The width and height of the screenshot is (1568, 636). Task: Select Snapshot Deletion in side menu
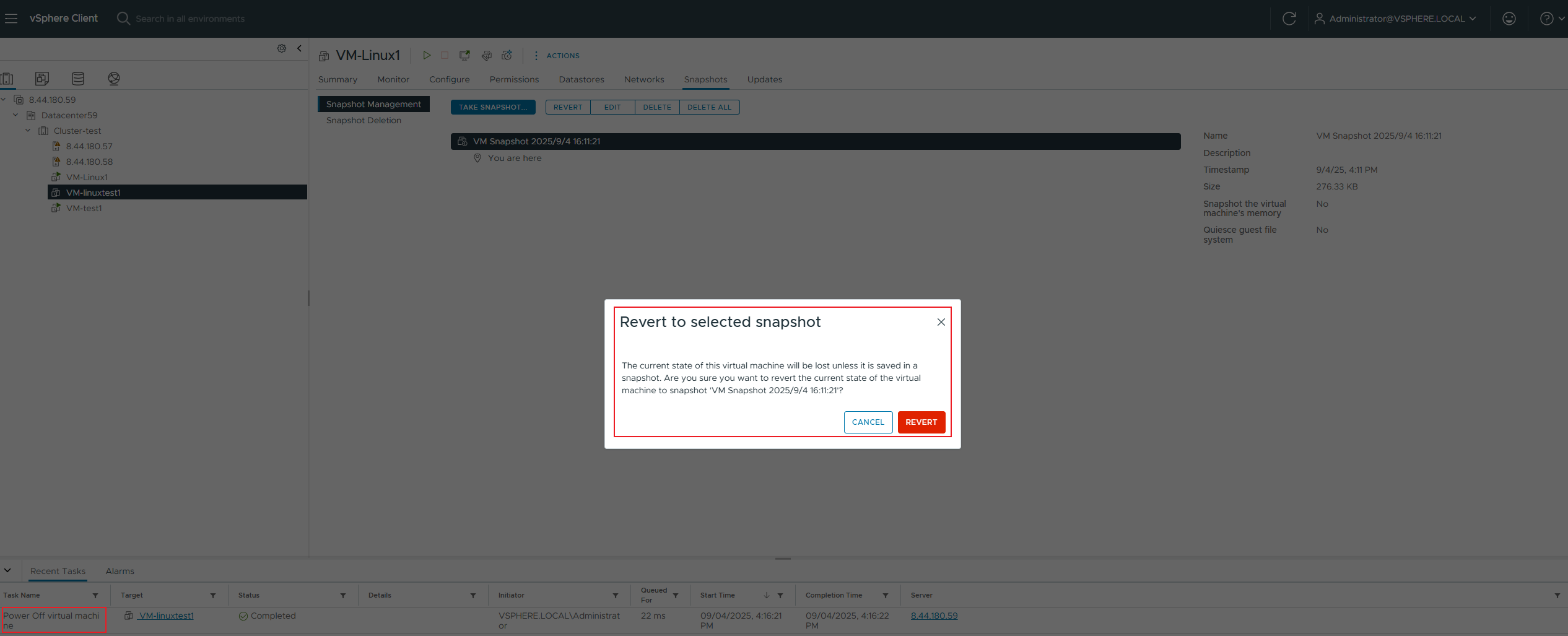coord(364,120)
